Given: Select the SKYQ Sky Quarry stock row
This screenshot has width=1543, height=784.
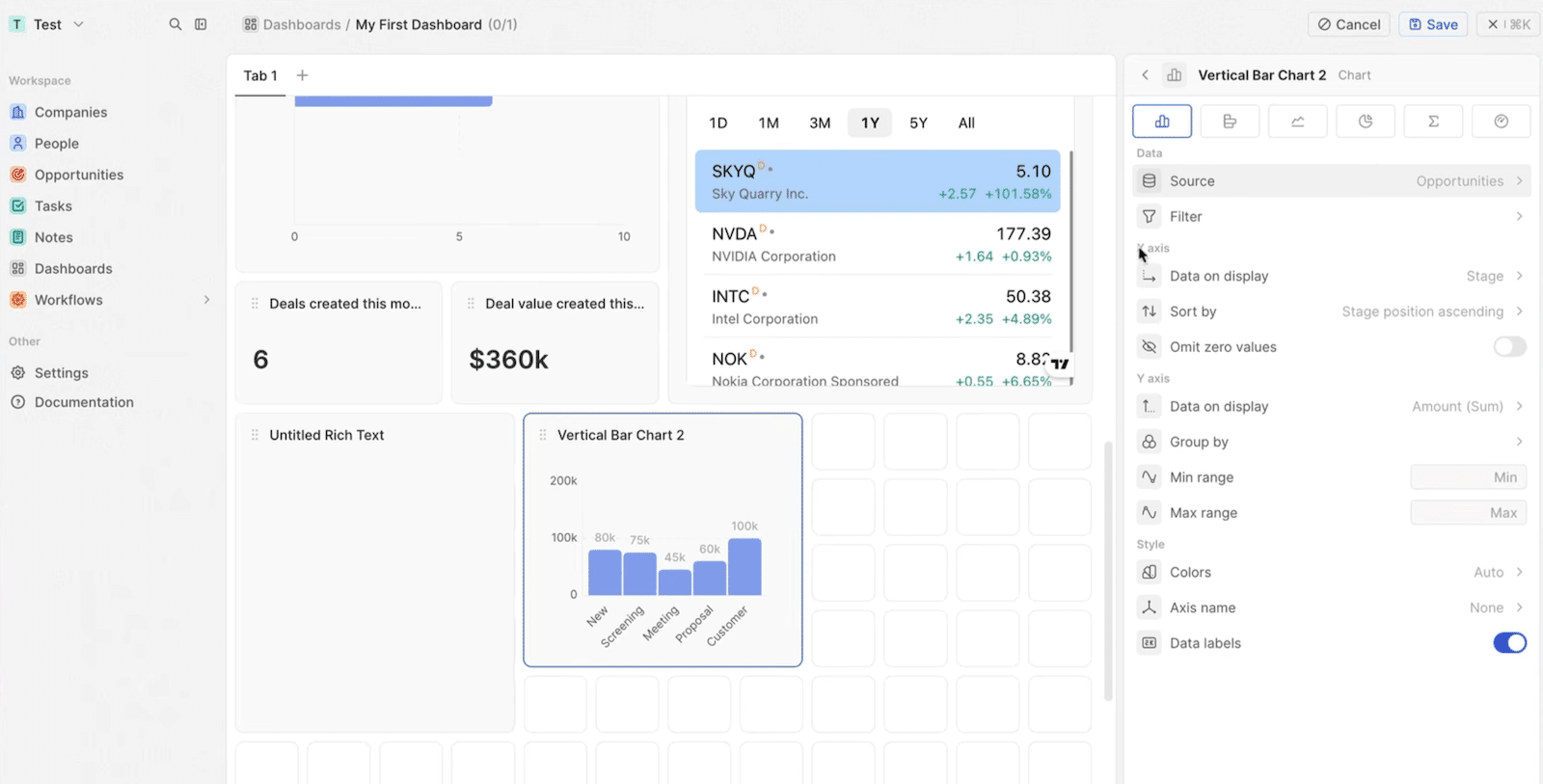Looking at the screenshot, I should pyautogui.click(x=878, y=181).
